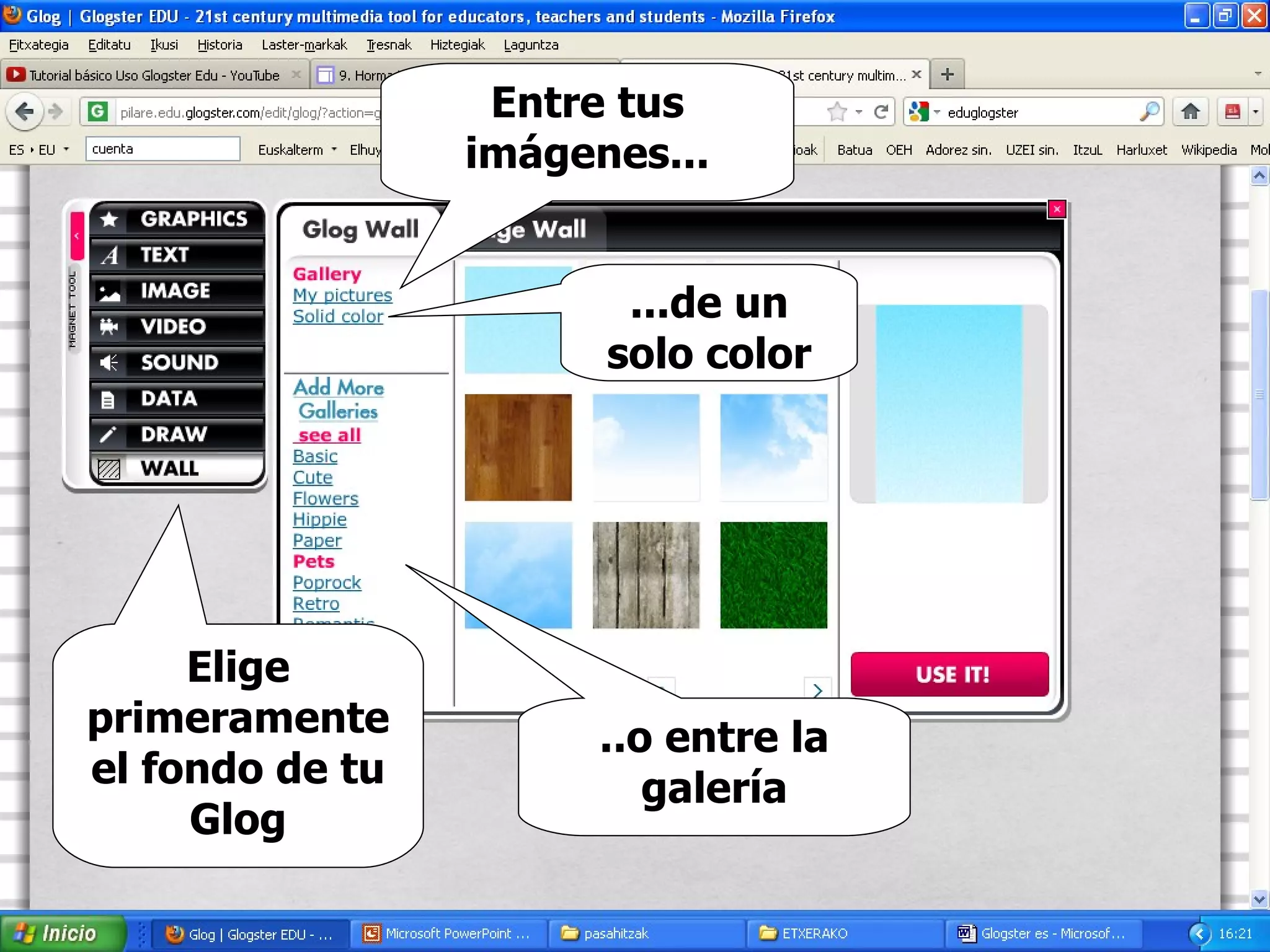The image size is (1270, 952).
Task: Open the Editatu menu
Action: (109, 45)
